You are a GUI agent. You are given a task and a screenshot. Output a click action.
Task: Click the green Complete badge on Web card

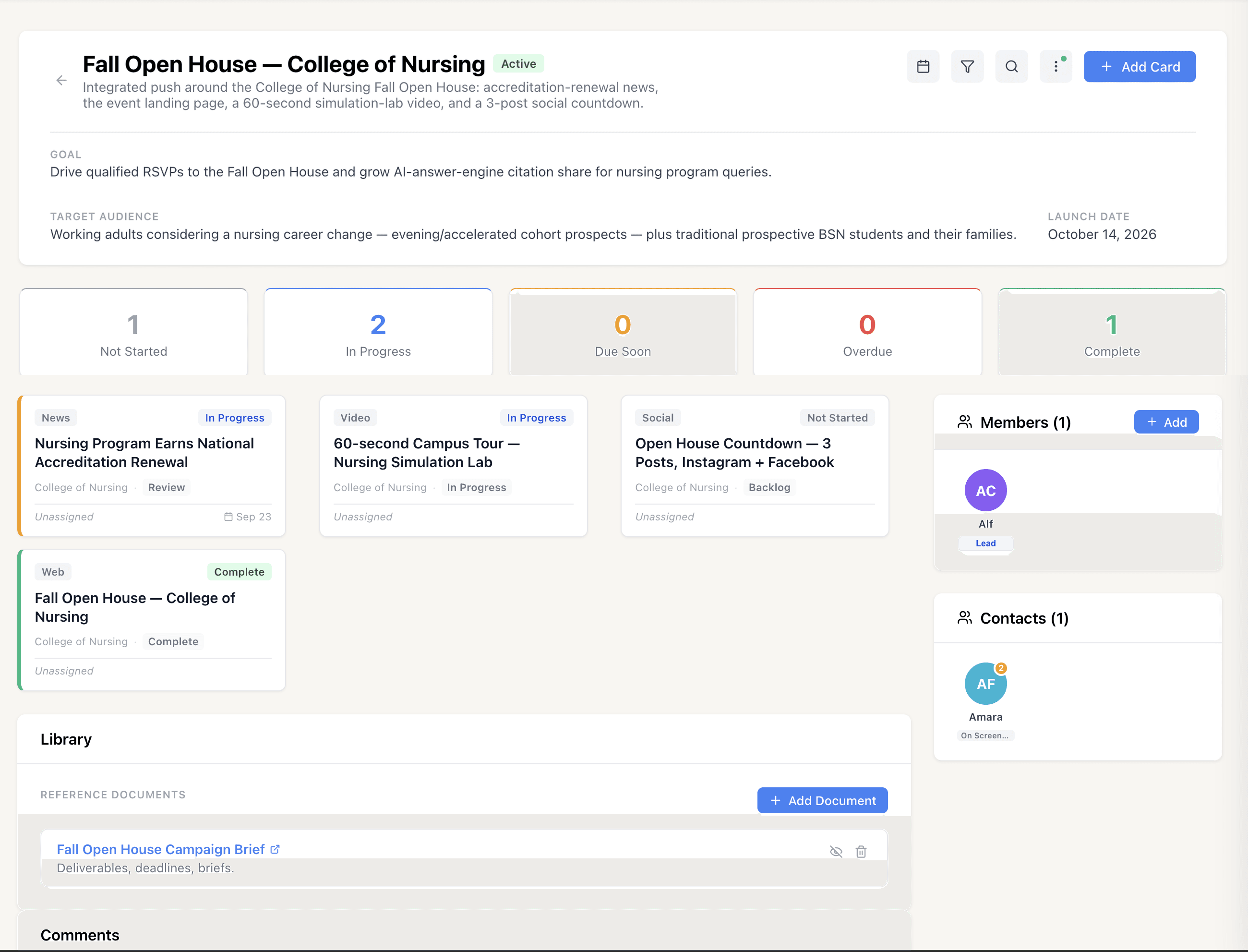point(239,572)
